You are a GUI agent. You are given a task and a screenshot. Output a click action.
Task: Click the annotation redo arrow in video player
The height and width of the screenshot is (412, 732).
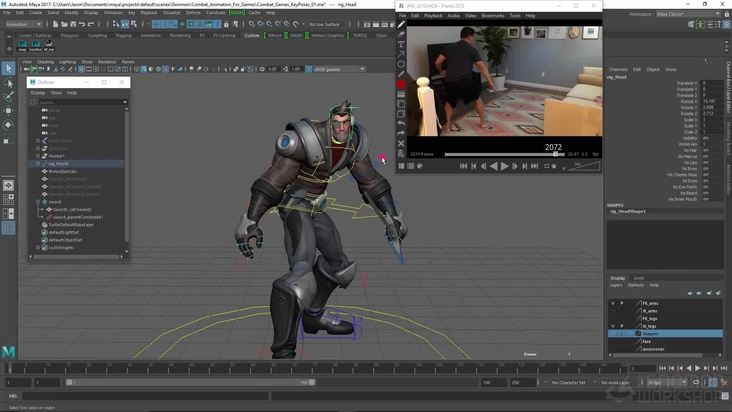point(401,133)
